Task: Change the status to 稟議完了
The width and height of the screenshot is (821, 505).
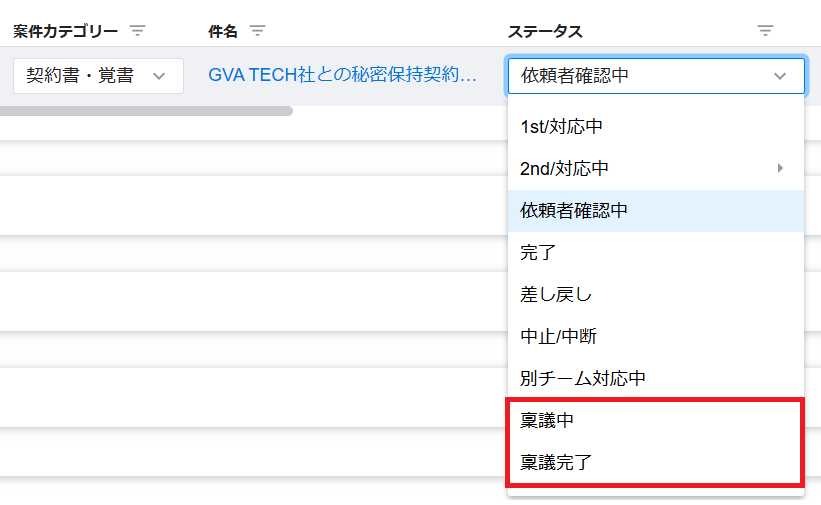Action: pos(556,463)
